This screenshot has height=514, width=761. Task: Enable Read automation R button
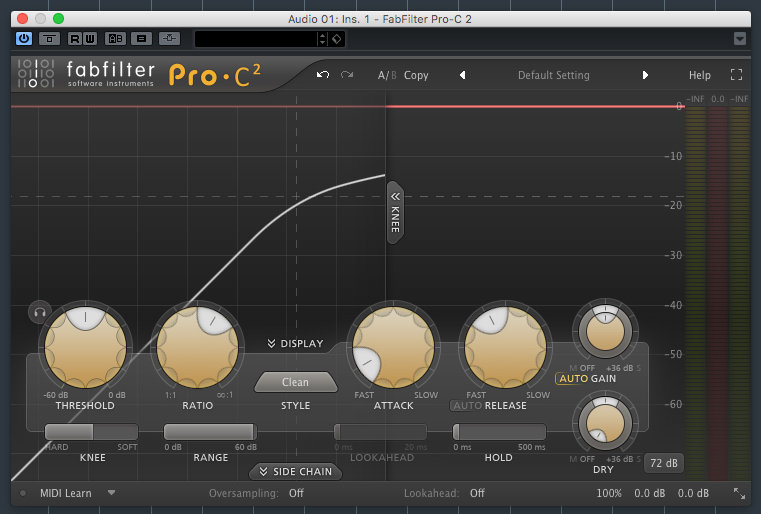point(74,38)
